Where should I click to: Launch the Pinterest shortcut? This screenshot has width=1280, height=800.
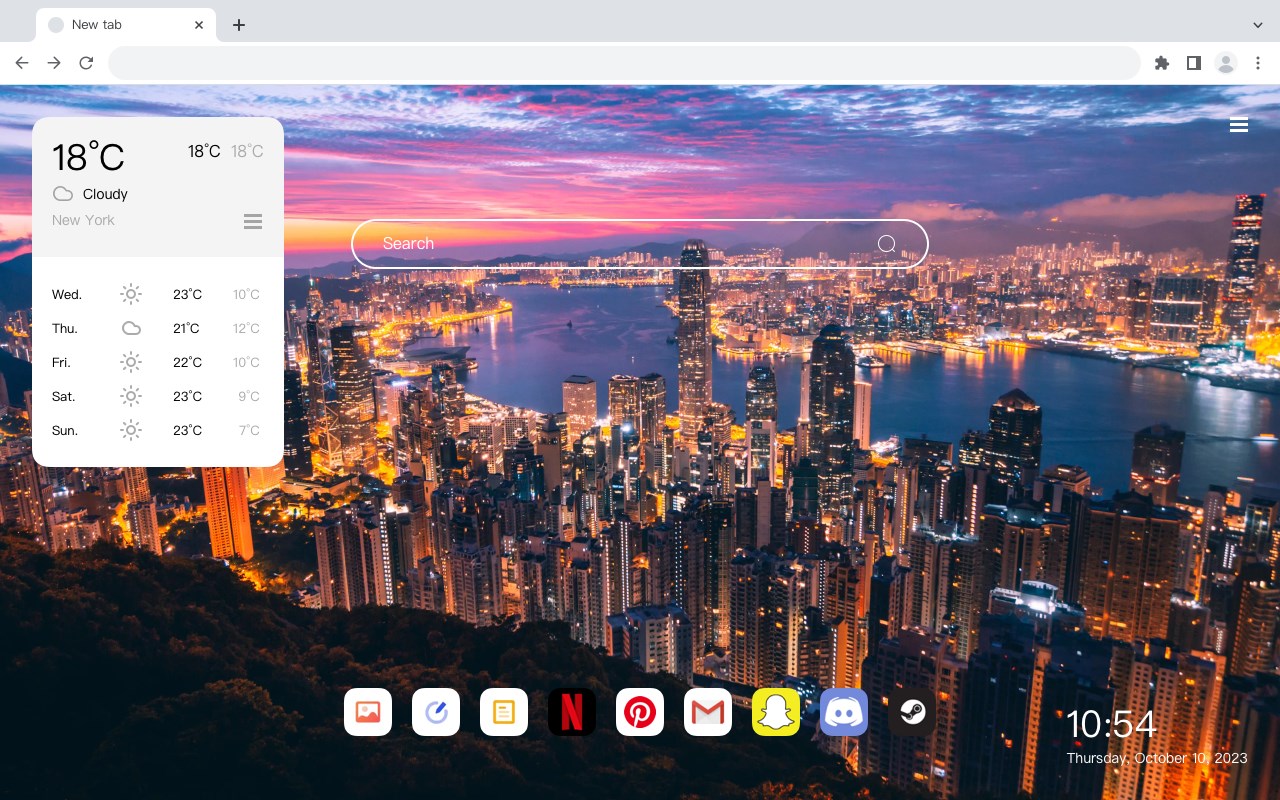coord(640,712)
